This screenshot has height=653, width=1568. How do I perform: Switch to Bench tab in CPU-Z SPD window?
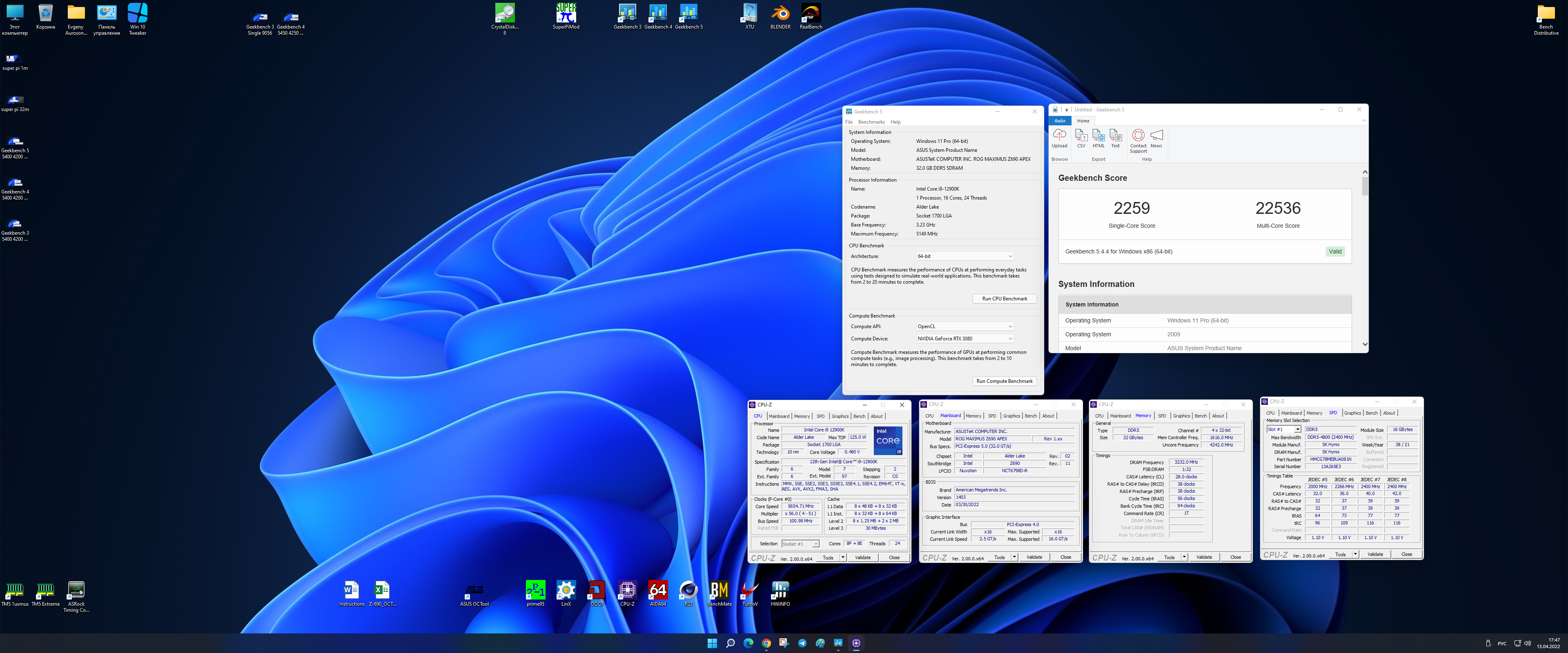pyautogui.click(x=1372, y=413)
